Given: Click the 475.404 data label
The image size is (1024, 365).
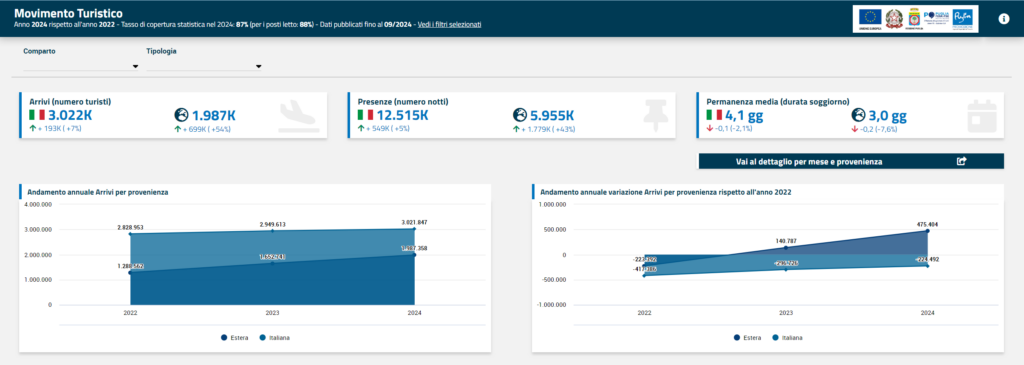Looking at the screenshot, I should (927, 224).
